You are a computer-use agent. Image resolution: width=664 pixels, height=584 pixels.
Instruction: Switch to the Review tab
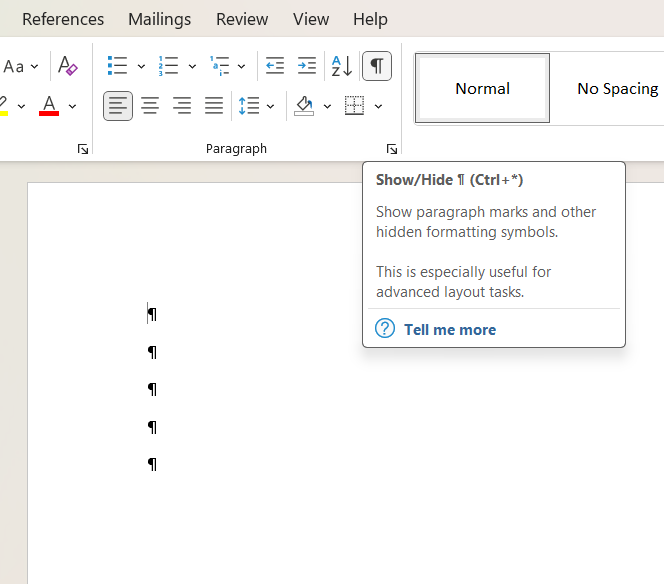tap(242, 19)
